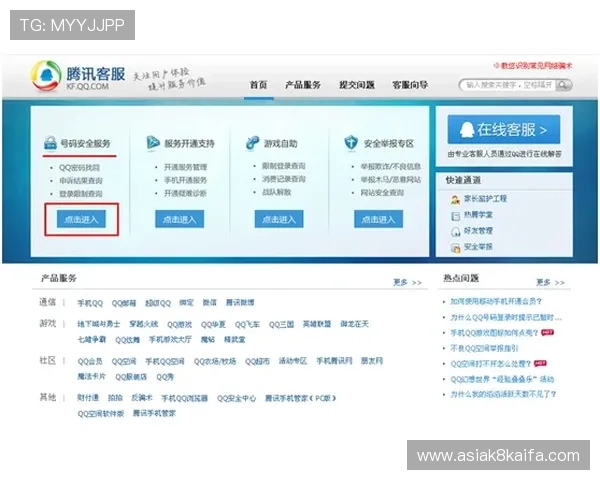Screen dimensions: 600x480
Task: Open the 腾讯手机管家 (PC版) link
Action: [300, 398]
